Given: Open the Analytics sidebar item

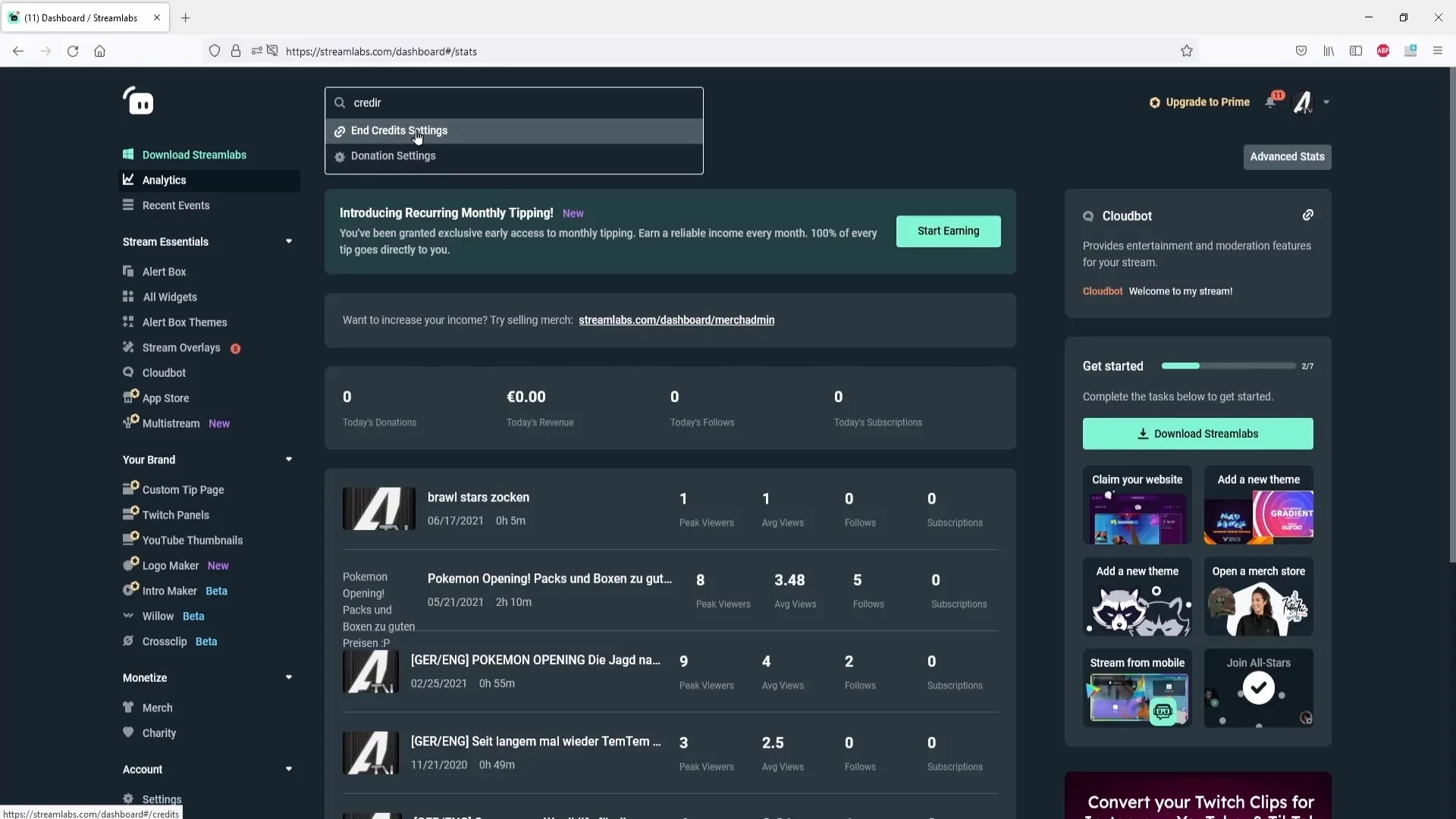Looking at the screenshot, I should point(211,180).
